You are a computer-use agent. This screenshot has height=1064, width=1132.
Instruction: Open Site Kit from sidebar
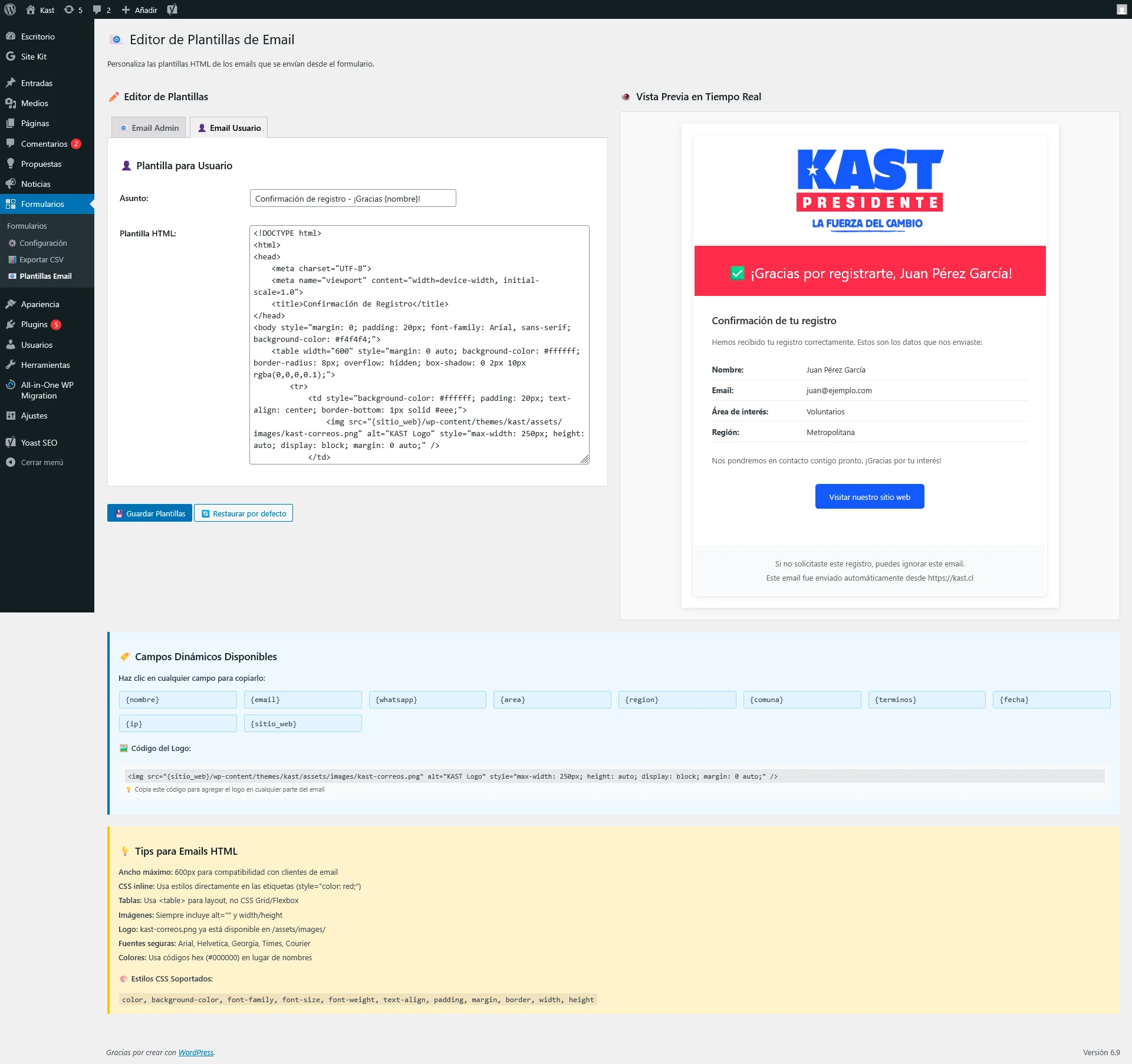34,57
